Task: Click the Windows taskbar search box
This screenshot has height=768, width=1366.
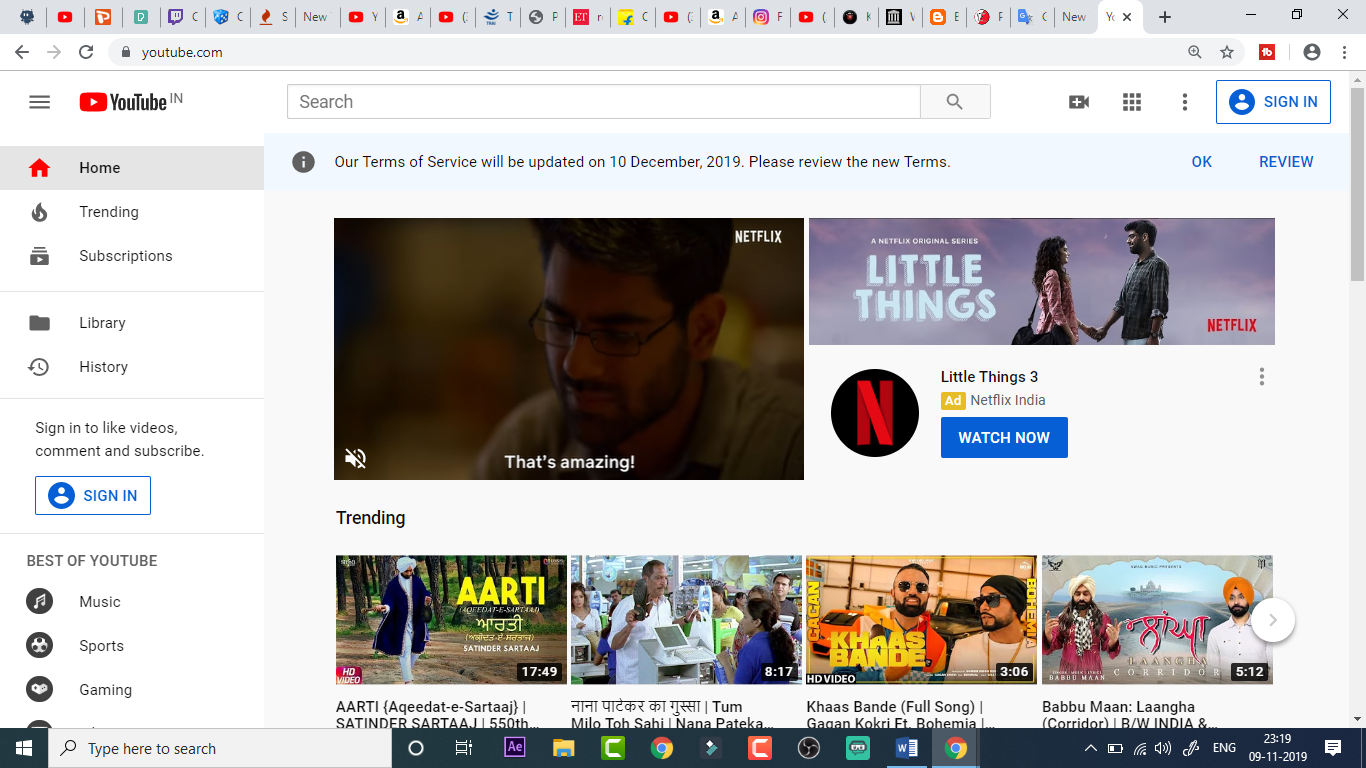Action: point(220,748)
